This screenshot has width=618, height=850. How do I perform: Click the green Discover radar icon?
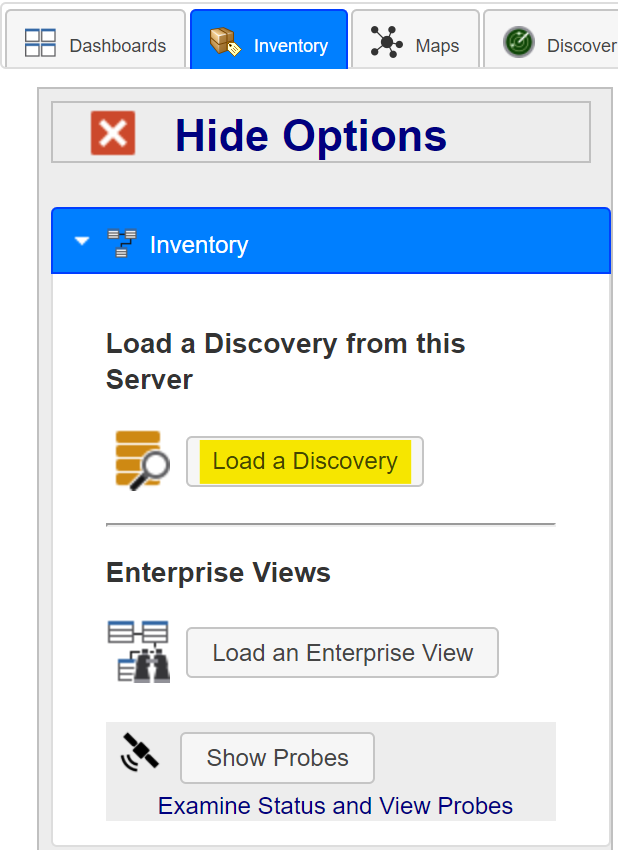pyautogui.click(x=519, y=42)
